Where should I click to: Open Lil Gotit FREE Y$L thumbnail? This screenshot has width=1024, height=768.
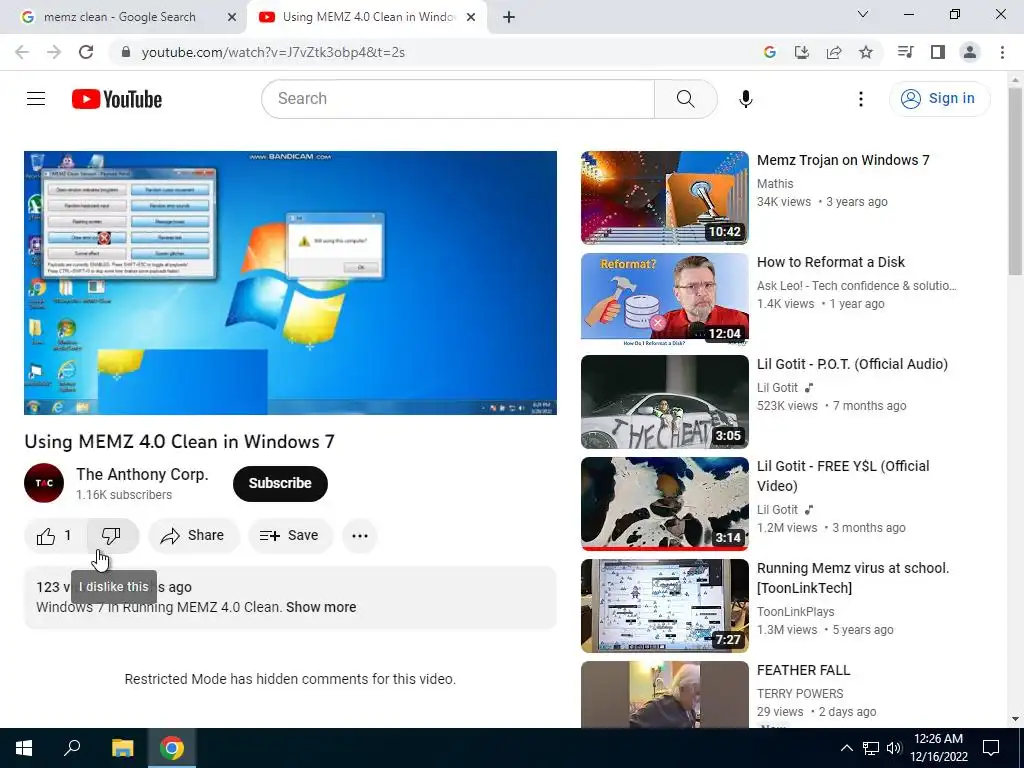pos(665,504)
